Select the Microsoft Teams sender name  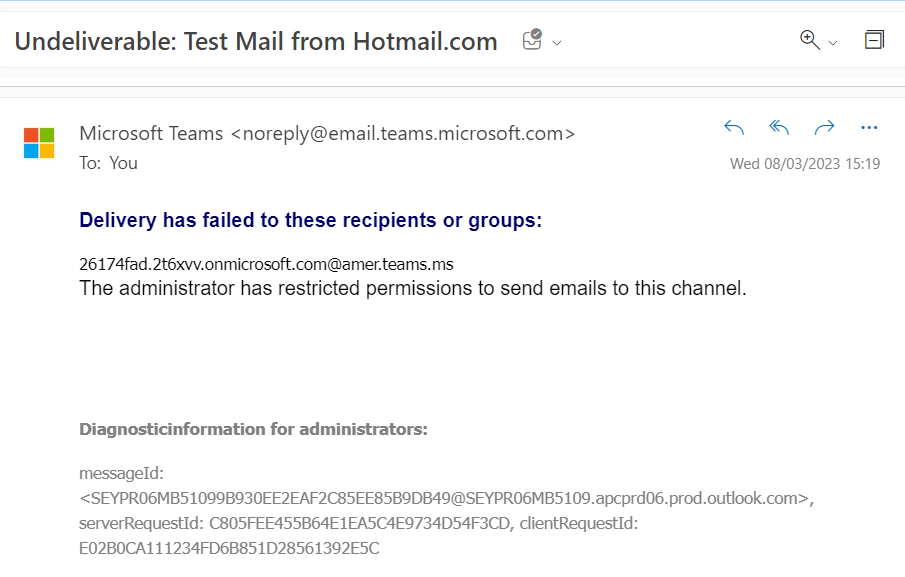[151, 133]
